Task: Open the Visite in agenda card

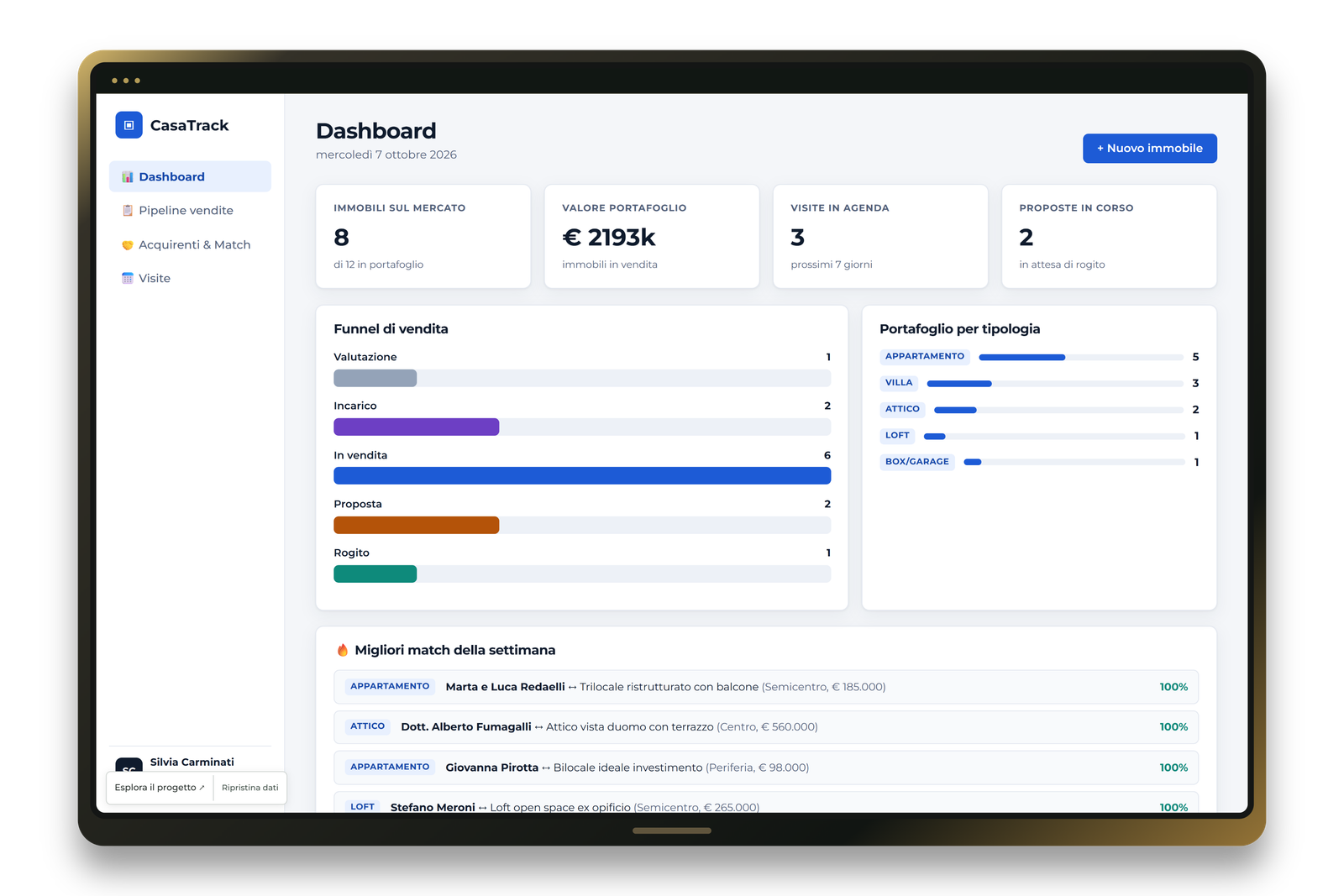Action: 880,236
